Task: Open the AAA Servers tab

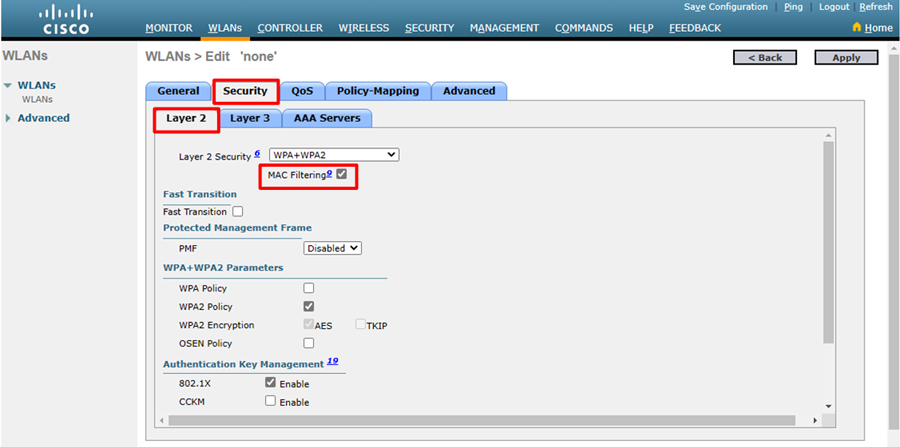Action: click(326, 118)
